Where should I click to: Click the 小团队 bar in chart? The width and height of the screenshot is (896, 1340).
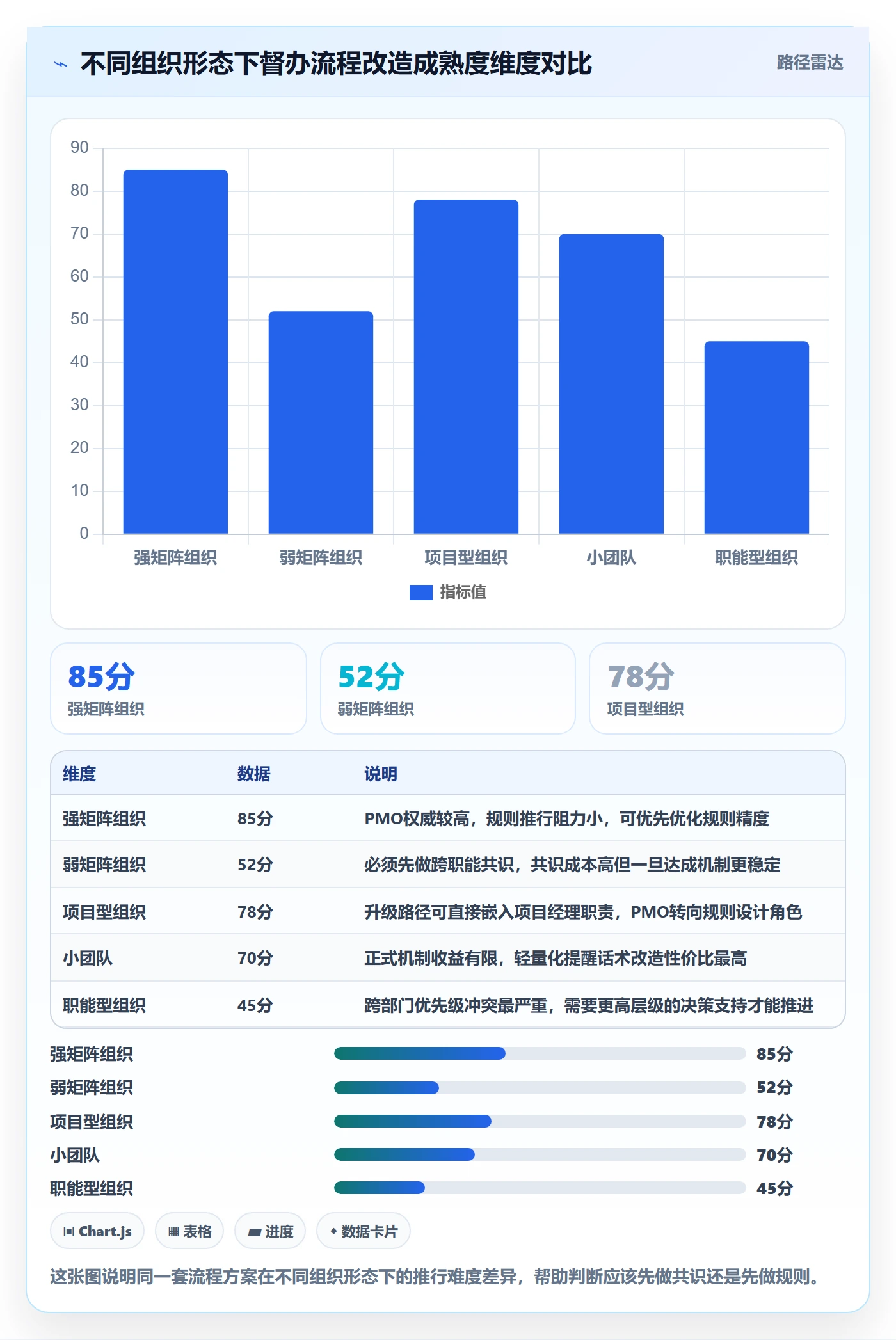click(611, 383)
